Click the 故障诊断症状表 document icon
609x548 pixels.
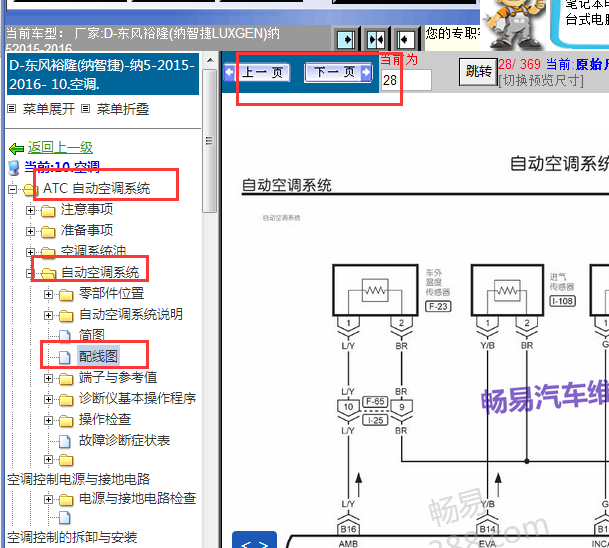65,441
